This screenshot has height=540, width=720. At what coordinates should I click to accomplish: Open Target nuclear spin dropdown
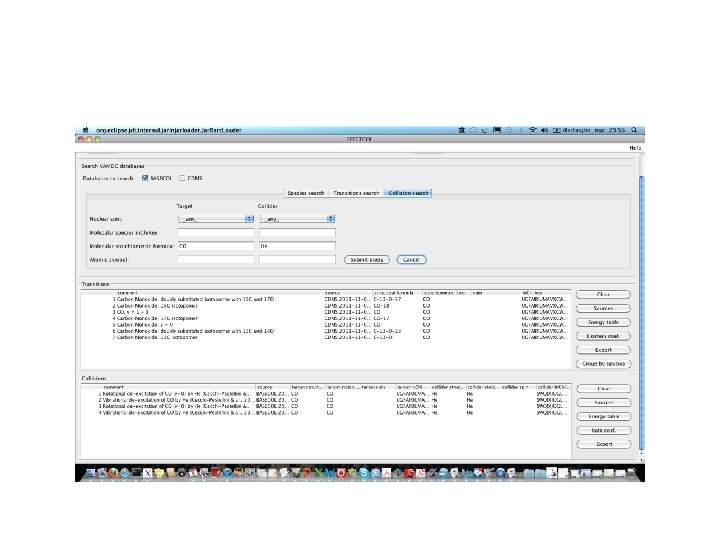pyautogui.click(x=216, y=219)
